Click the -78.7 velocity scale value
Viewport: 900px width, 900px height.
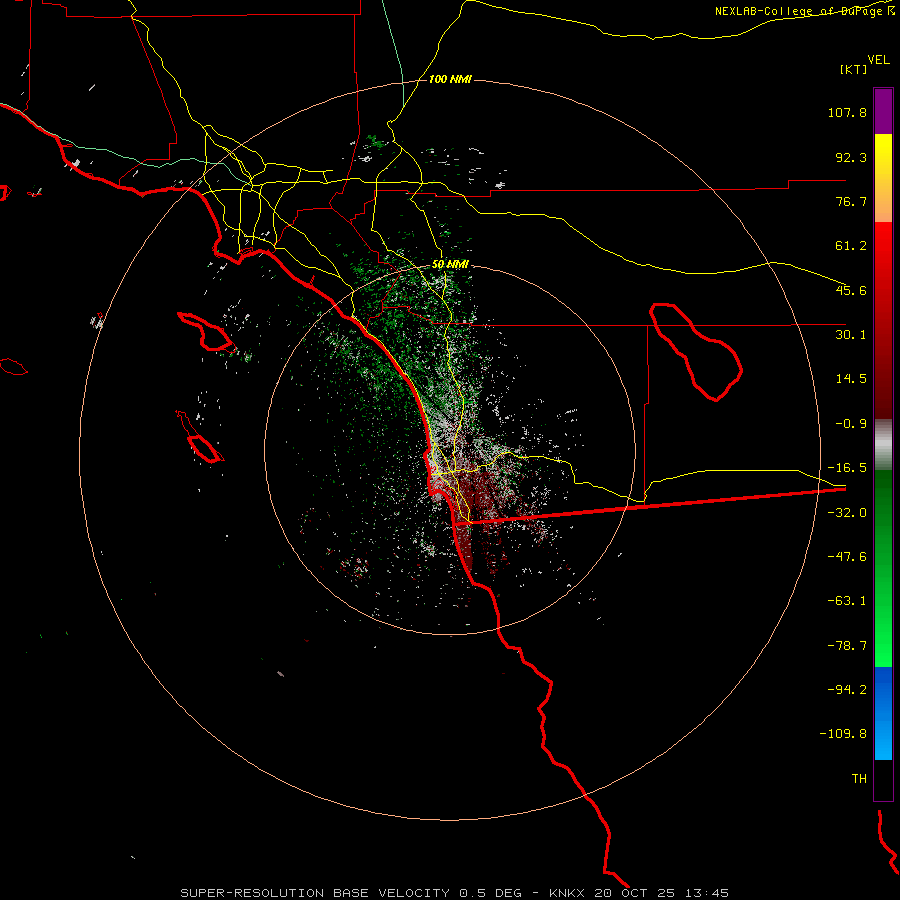coord(847,646)
